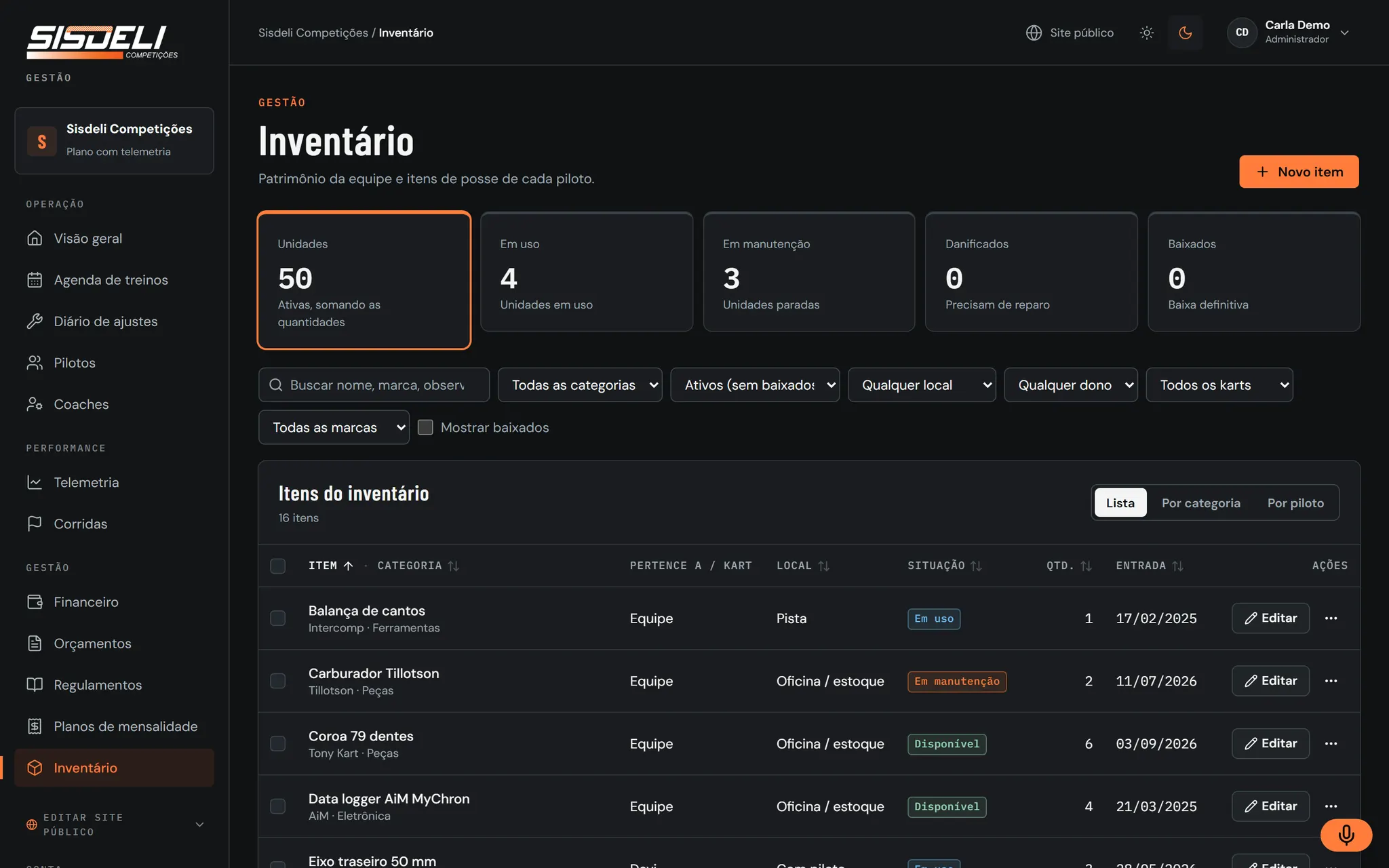Sort the table by Entrada date
This screenshot has height=868, width=1389.
[x=1150, y=566]
